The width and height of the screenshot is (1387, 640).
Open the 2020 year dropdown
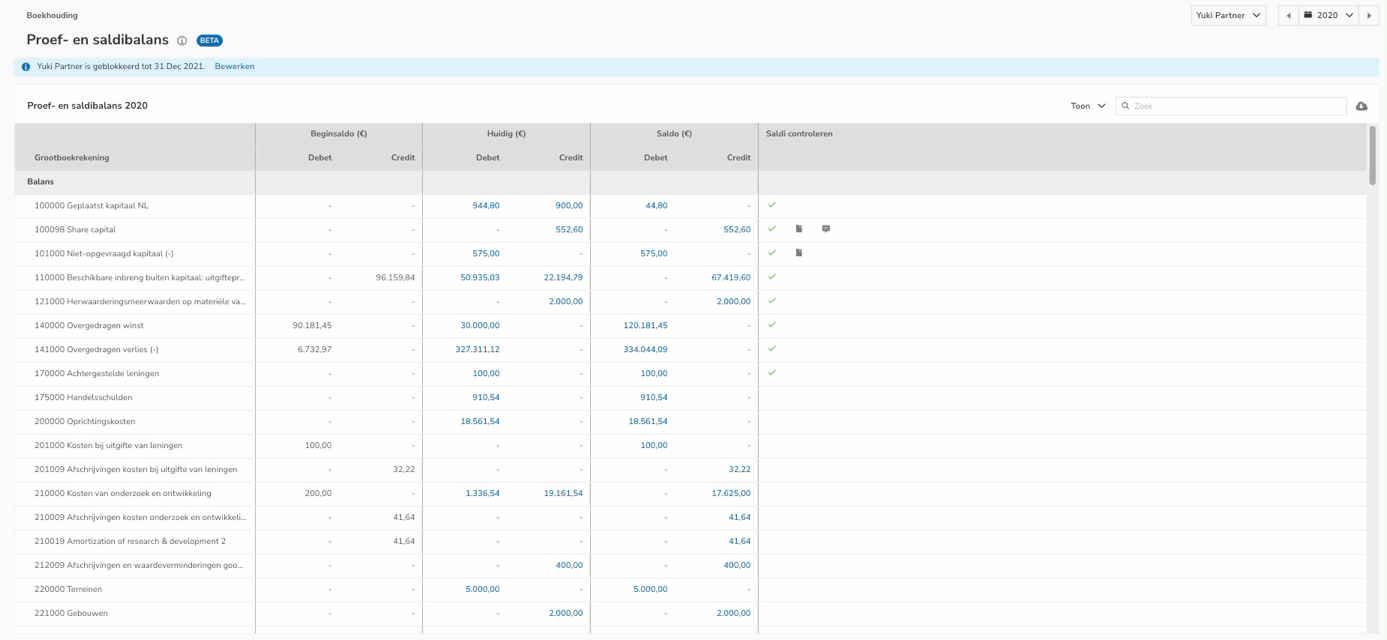click(x=1328, y=15)
